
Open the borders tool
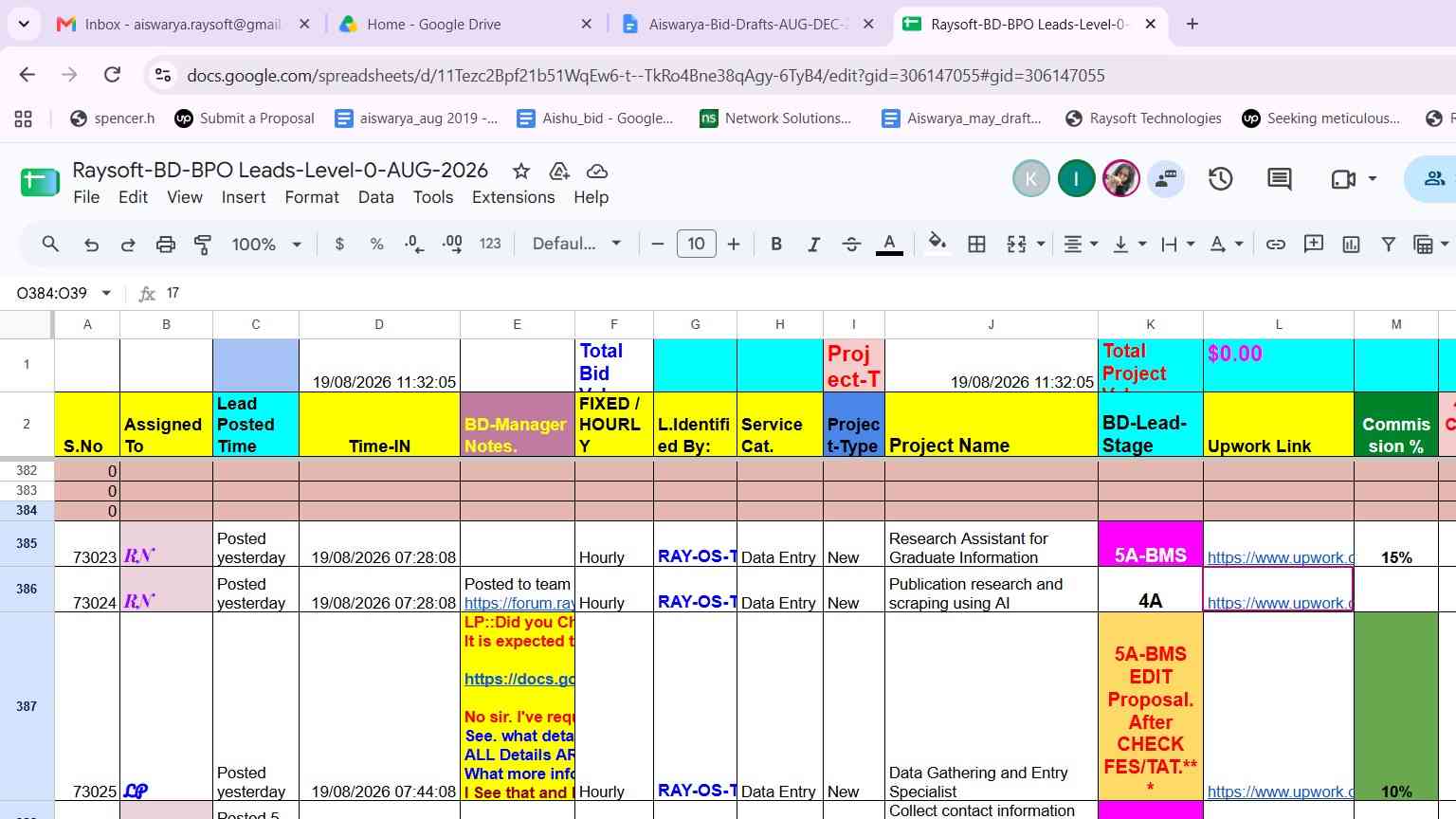(976, 245)
